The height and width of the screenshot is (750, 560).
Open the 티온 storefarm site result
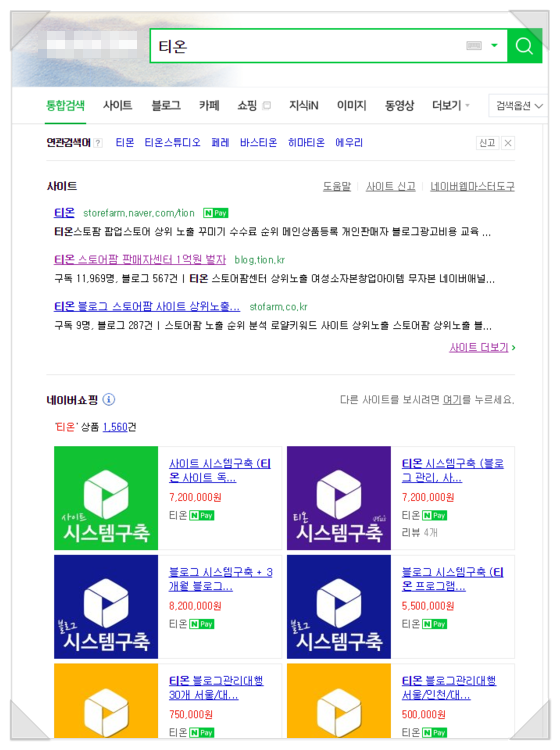click(65, 213)
